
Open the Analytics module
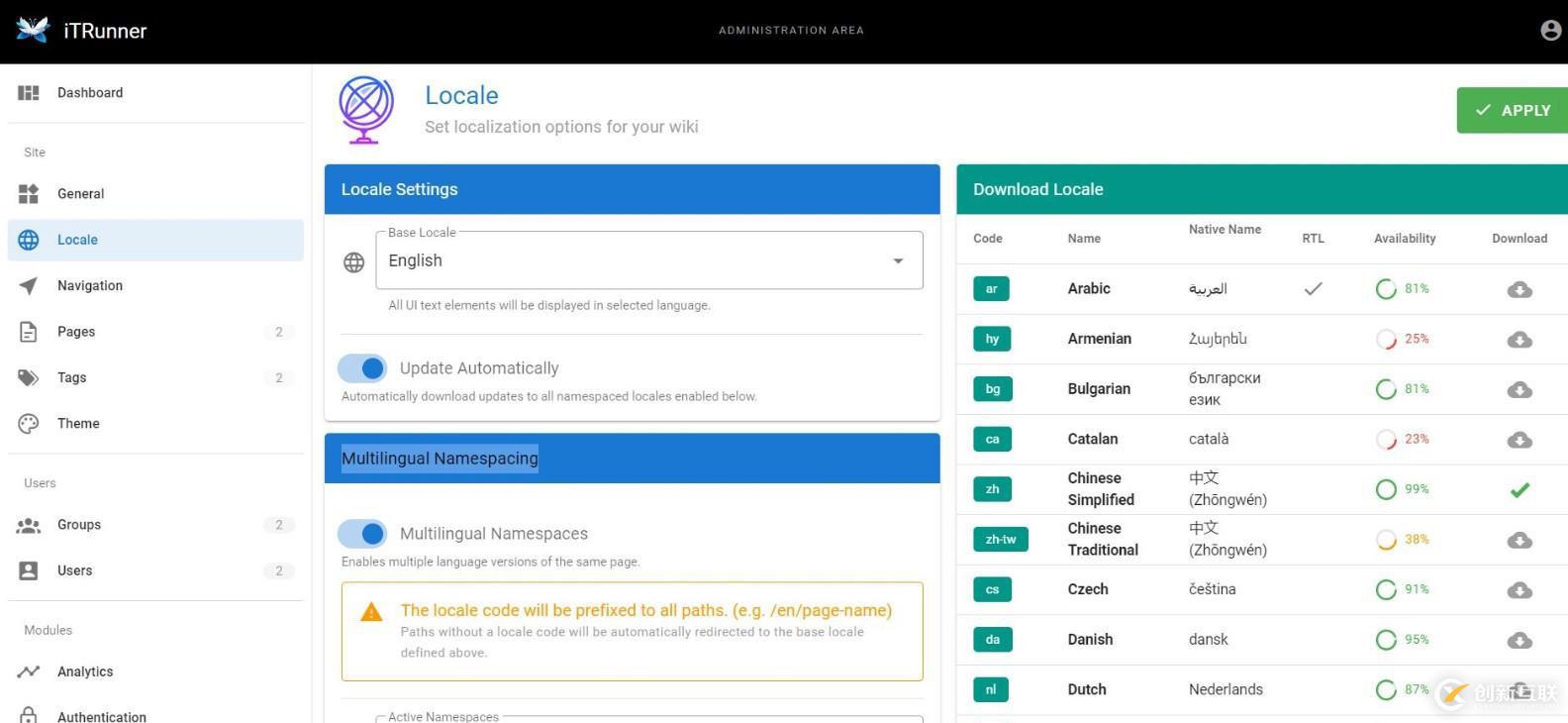(x=85, y=671)
